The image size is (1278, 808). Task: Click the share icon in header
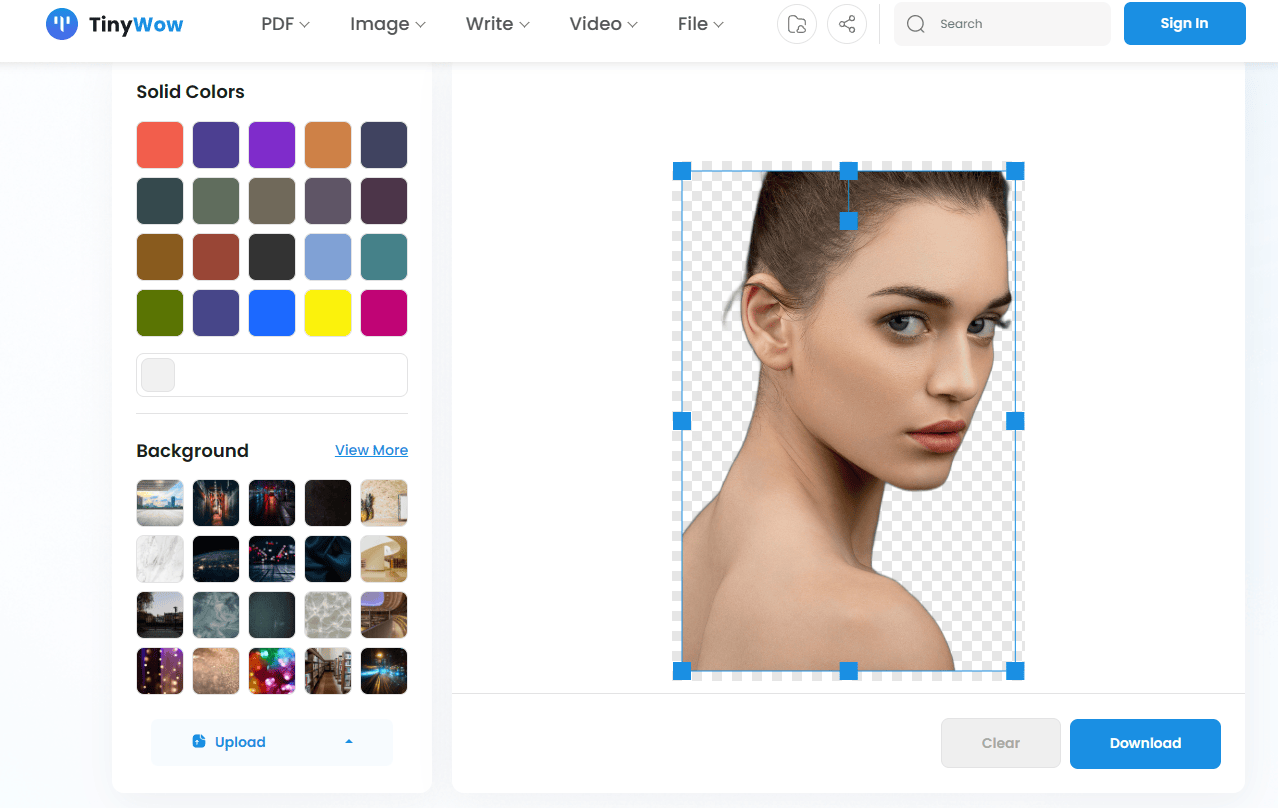tap(847, 24)
